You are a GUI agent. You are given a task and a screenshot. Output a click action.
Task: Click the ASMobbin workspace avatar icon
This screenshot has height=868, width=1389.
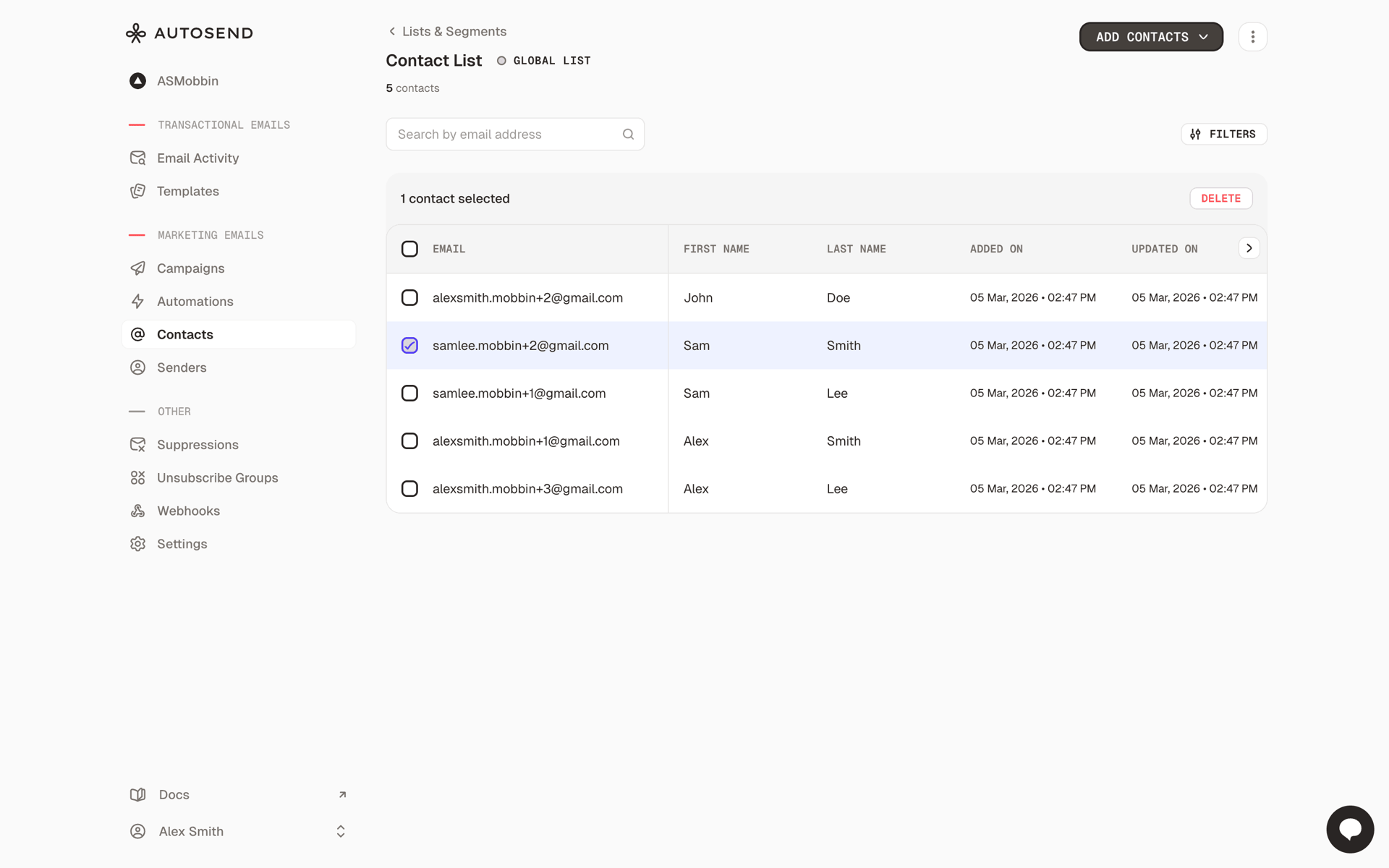click(x=137, y=81)
